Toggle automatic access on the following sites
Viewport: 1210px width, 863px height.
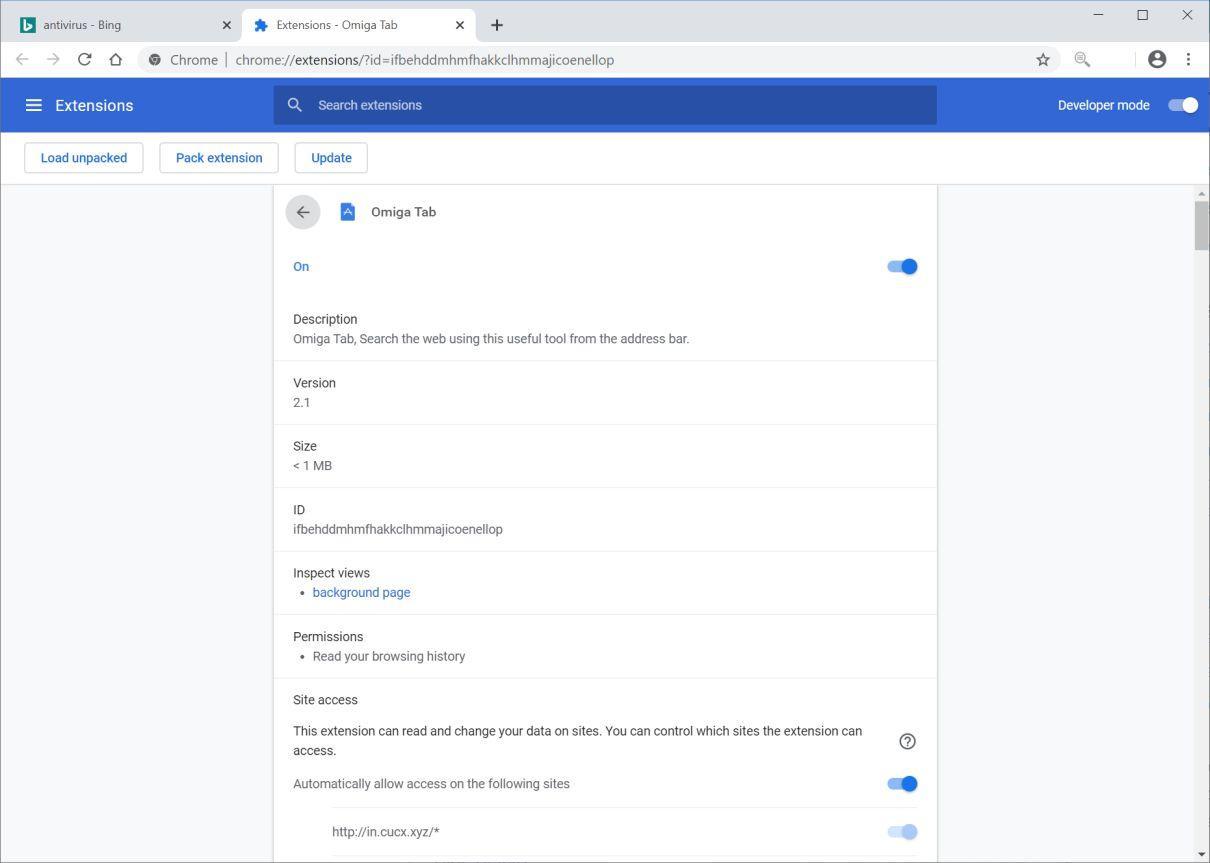[902, 784]
